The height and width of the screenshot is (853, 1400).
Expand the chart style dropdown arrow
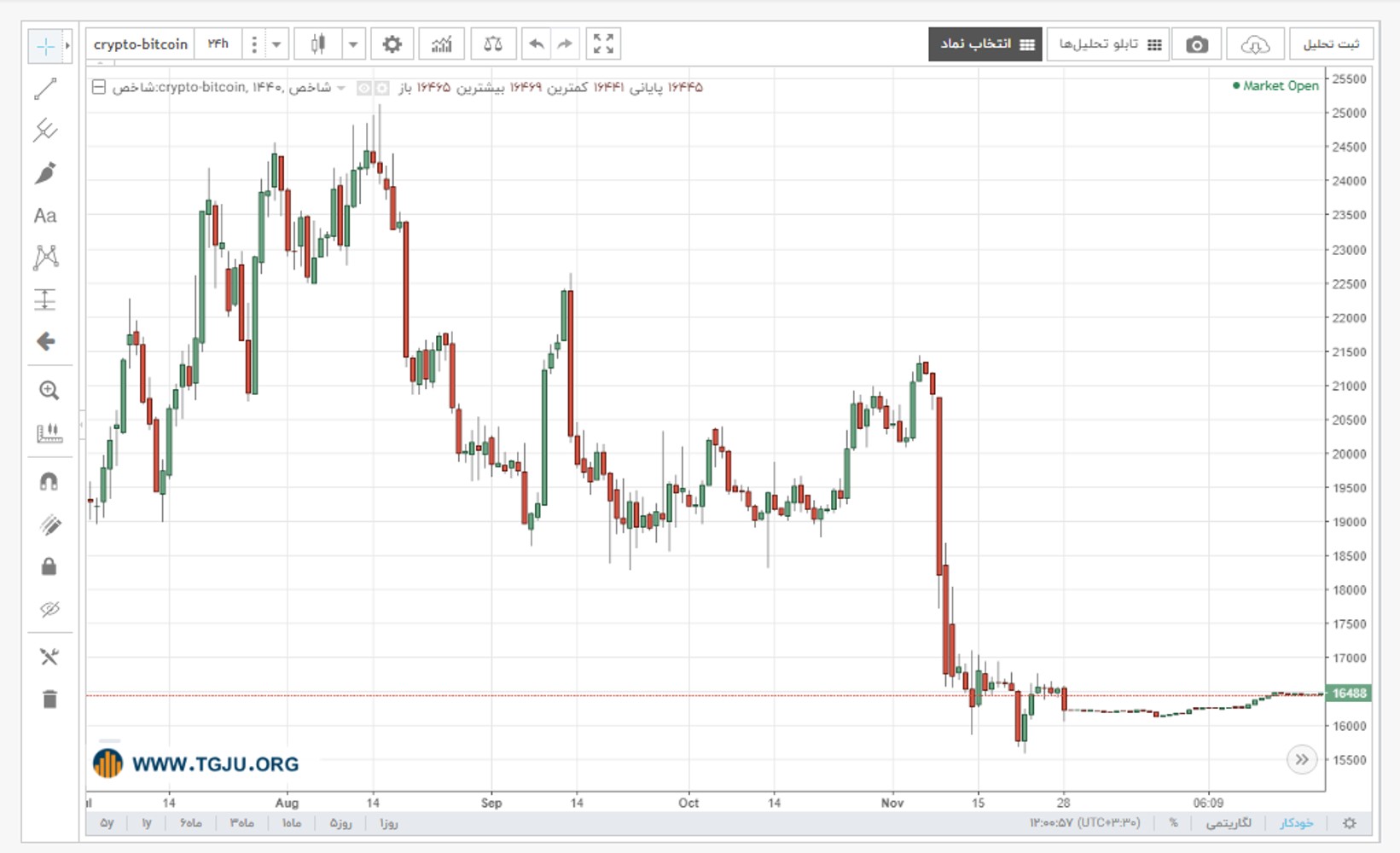pos(353,44)
